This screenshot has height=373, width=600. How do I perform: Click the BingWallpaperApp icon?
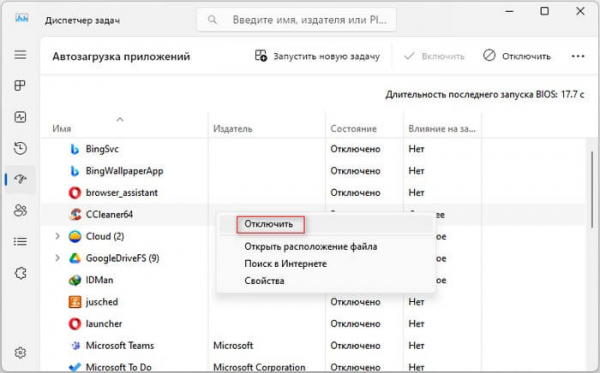pos(75,171)
